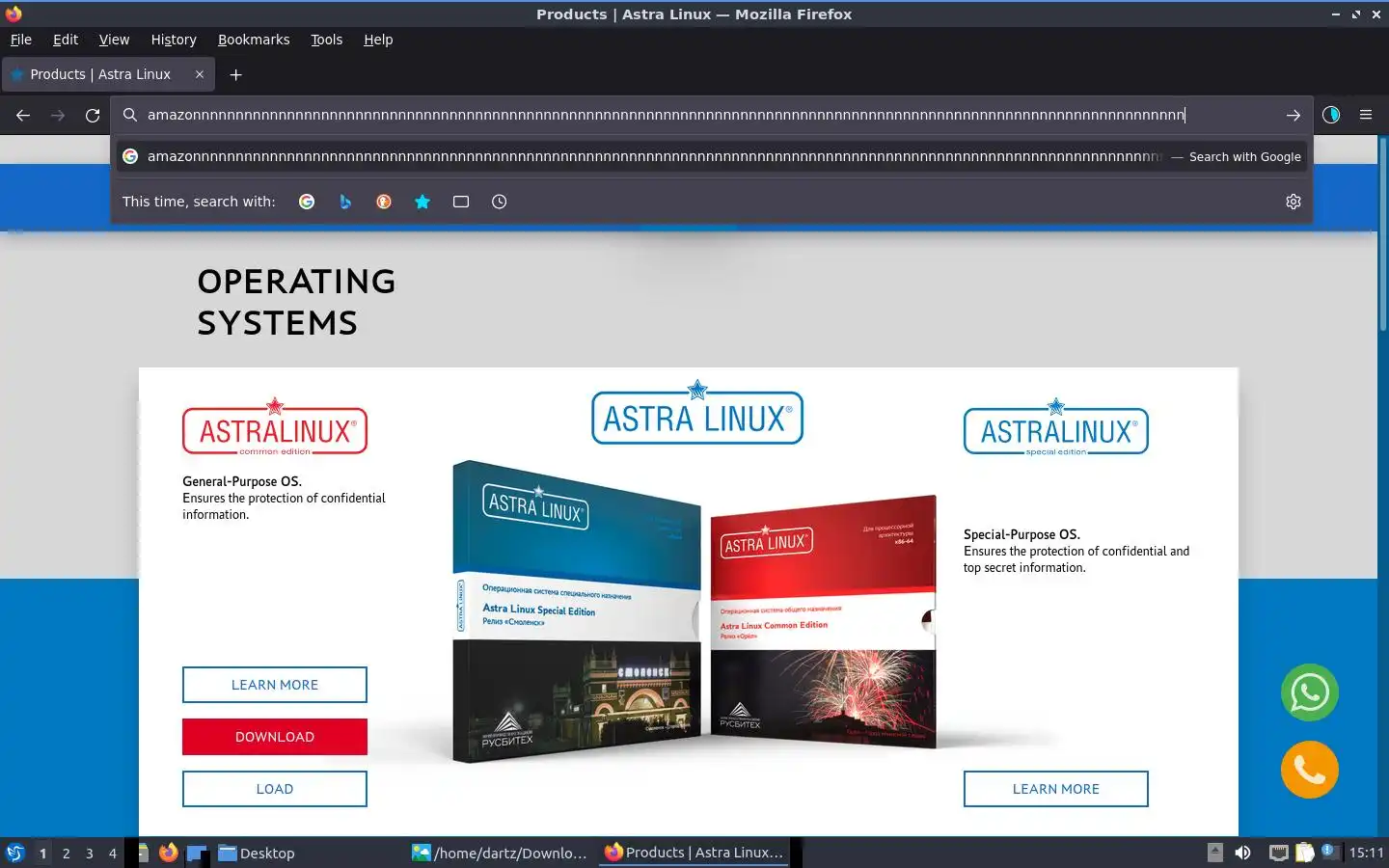Click the clock showing 15:11
This screenshot has width=1389, height=868.
pyautogui.click(x=1366, y=853)
